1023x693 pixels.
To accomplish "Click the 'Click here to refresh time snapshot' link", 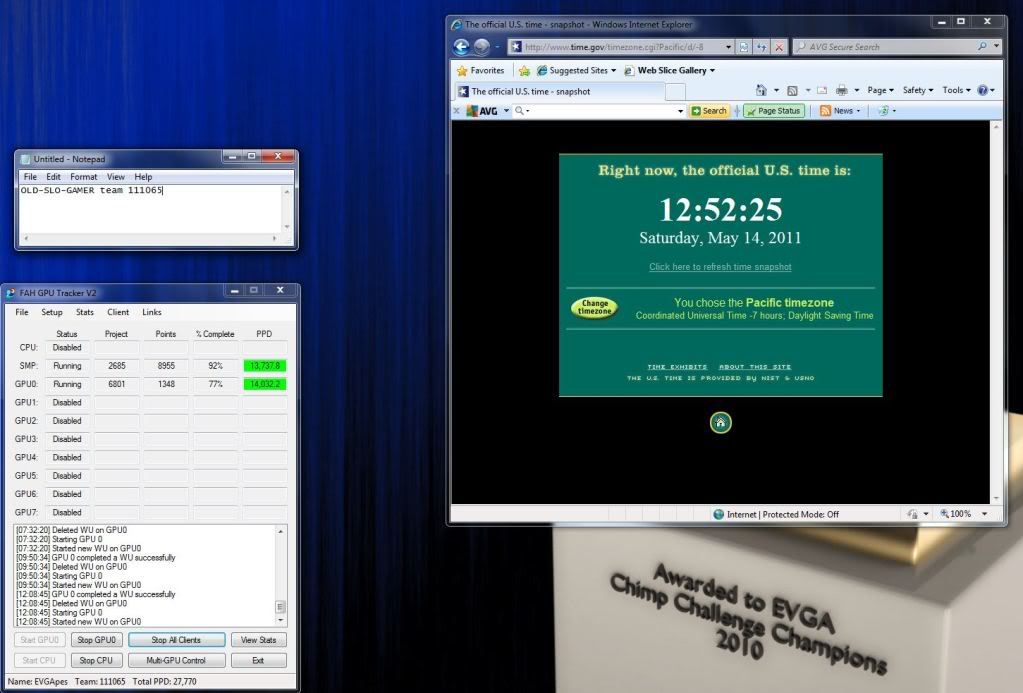I will (x=720, y=267).
